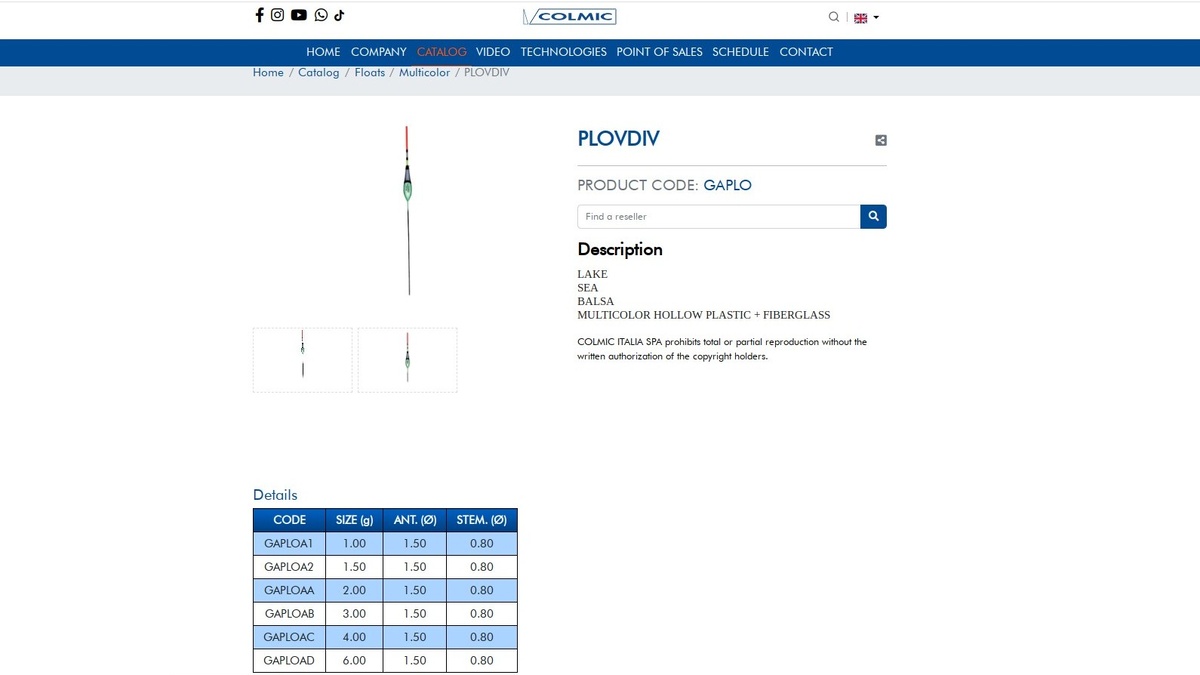Open VIDEO menu item
The image size is (1200, 675).
[x=493, y=52]
